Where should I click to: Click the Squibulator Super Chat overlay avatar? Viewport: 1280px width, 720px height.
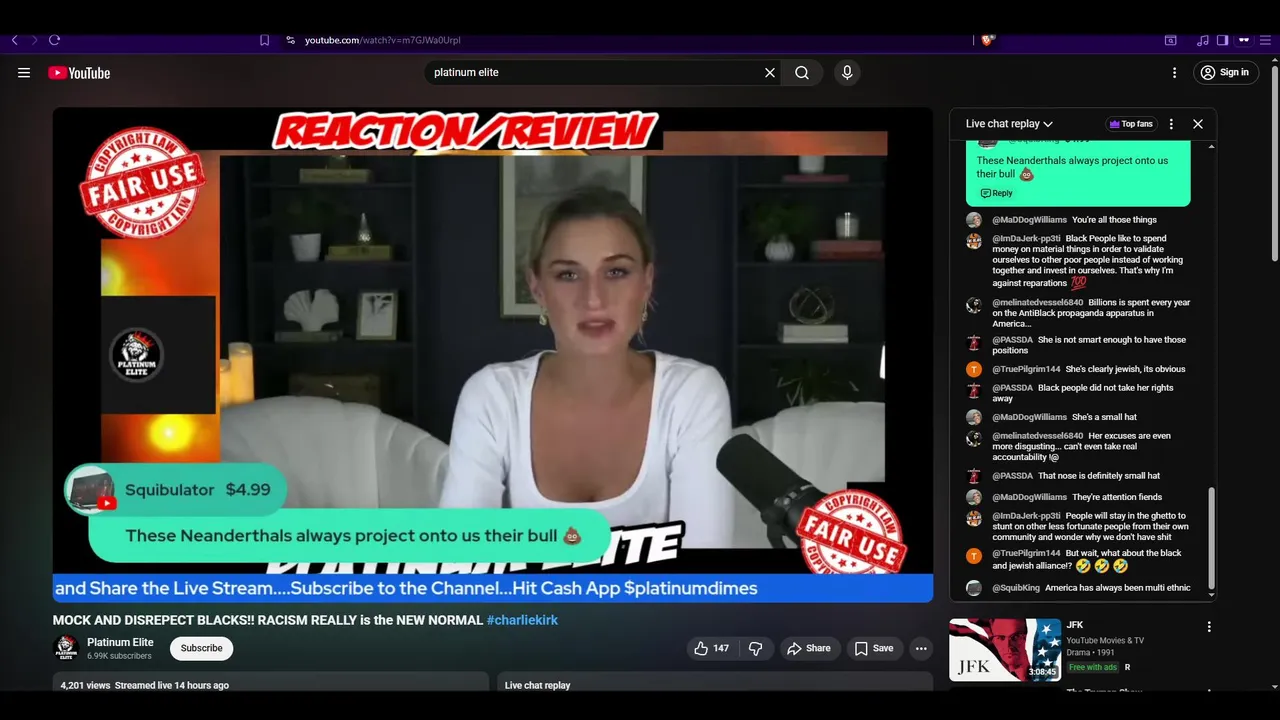coord(91,490)
